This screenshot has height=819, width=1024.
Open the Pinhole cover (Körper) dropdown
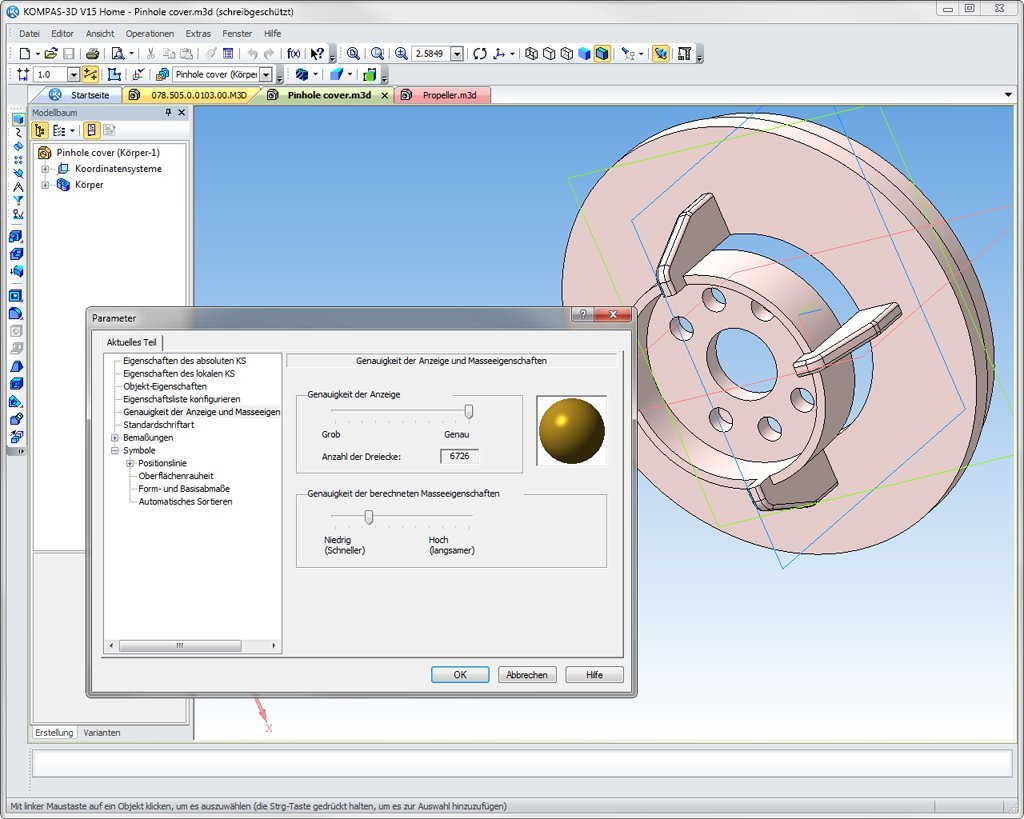point(266,74)
